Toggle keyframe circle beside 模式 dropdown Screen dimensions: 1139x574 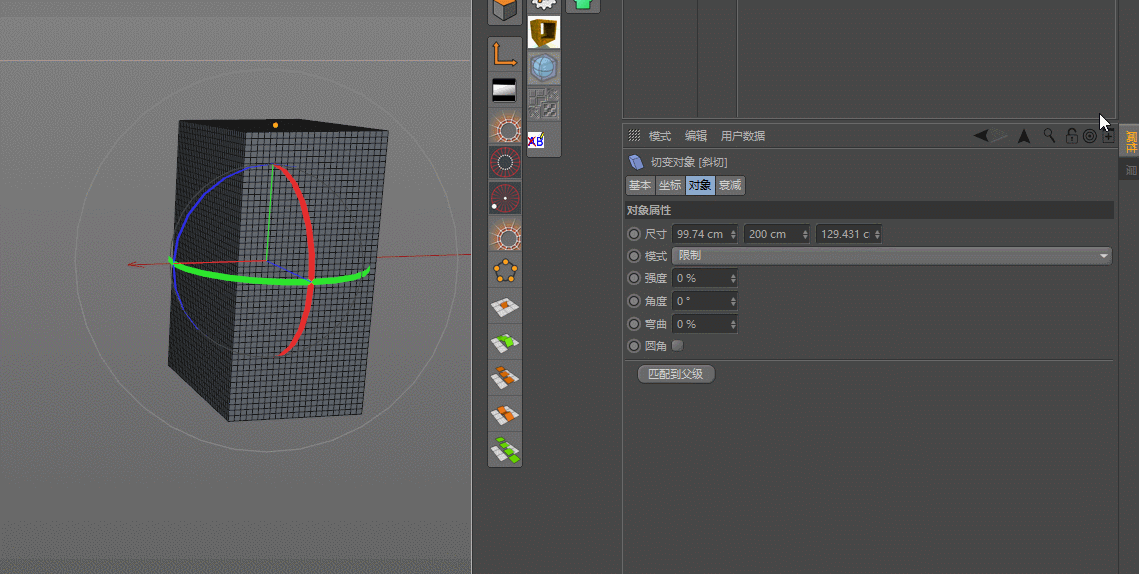(634, 256)
